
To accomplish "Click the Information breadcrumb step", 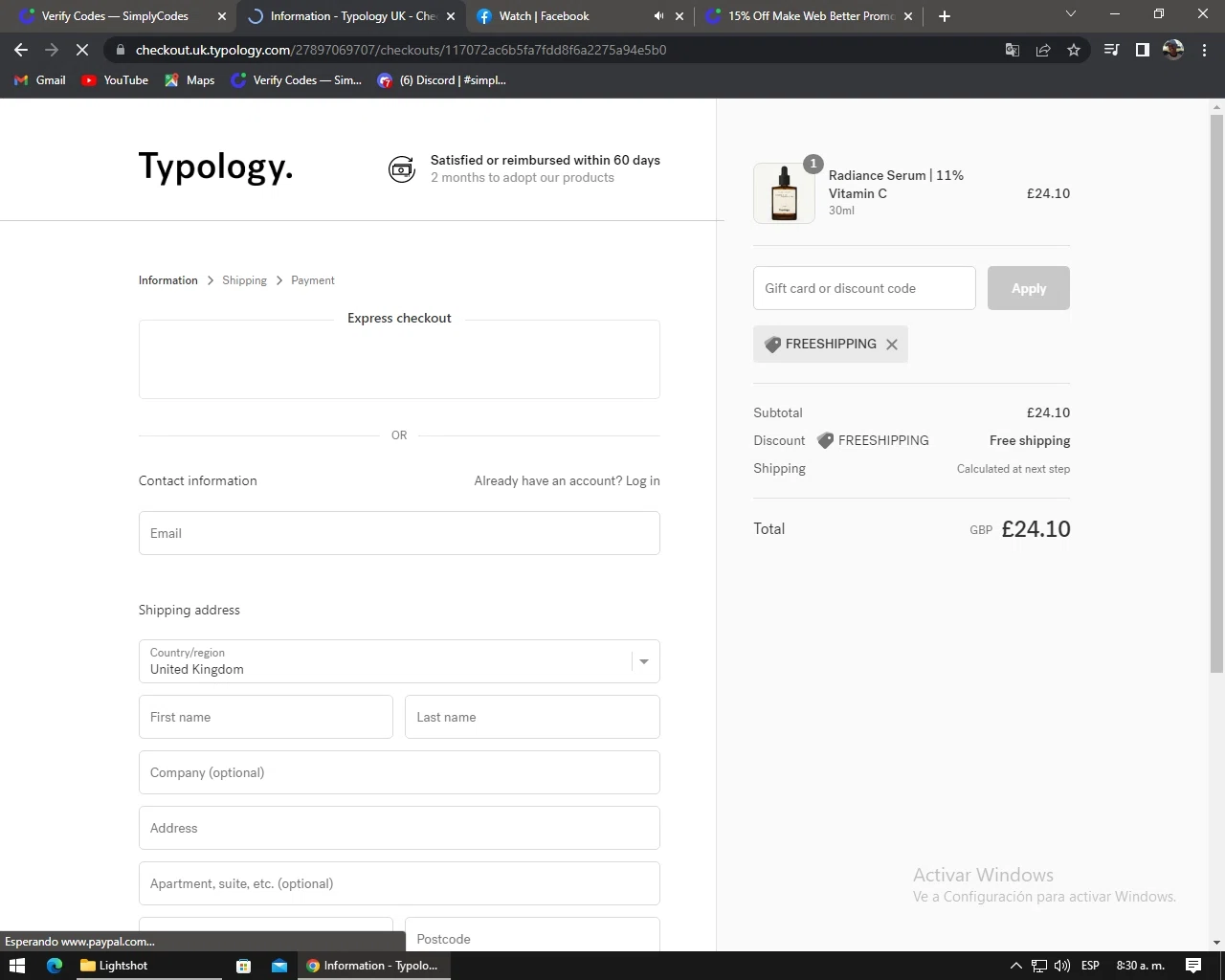I will tap(168, 280).
